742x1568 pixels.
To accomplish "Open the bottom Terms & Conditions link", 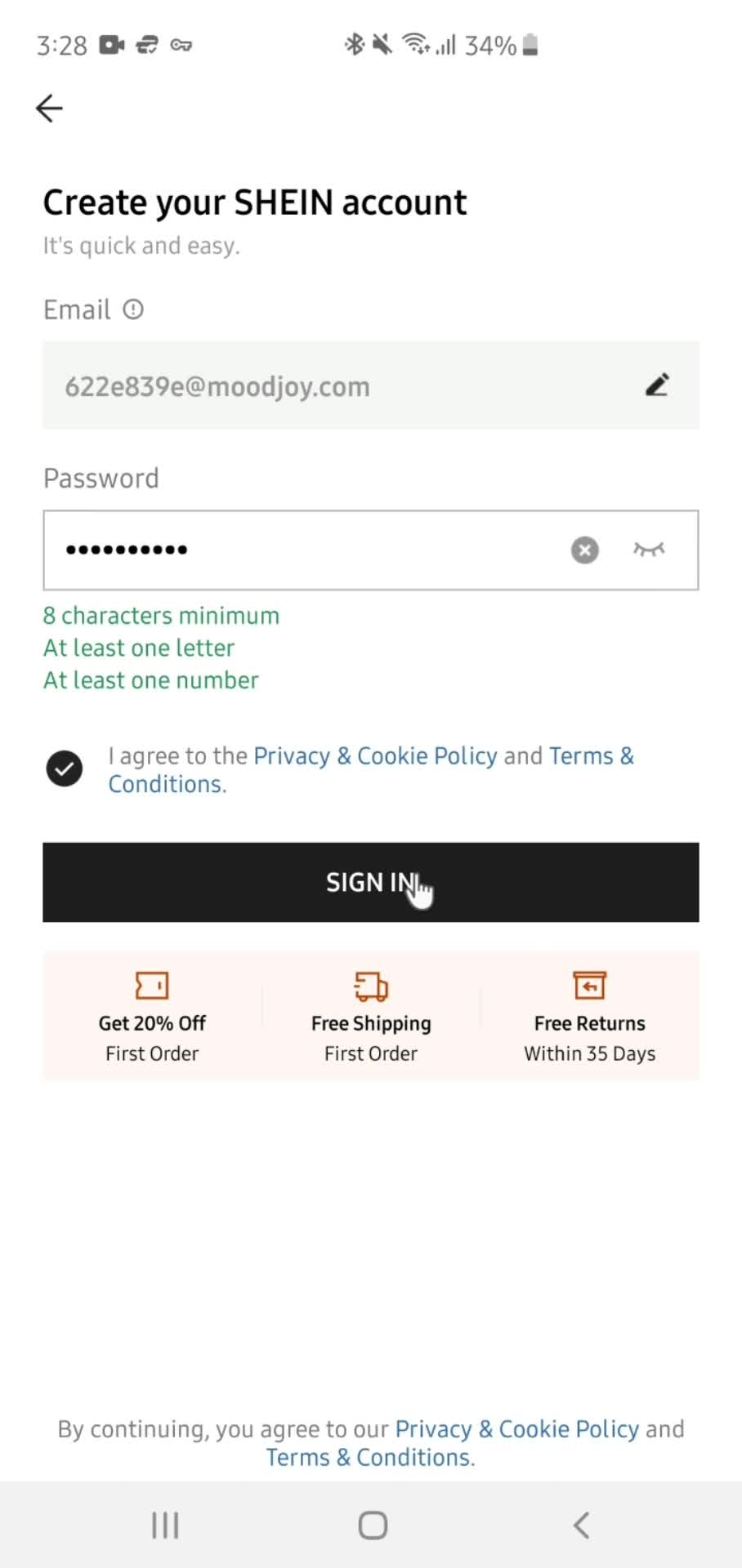I will [x=369, y=1458].
